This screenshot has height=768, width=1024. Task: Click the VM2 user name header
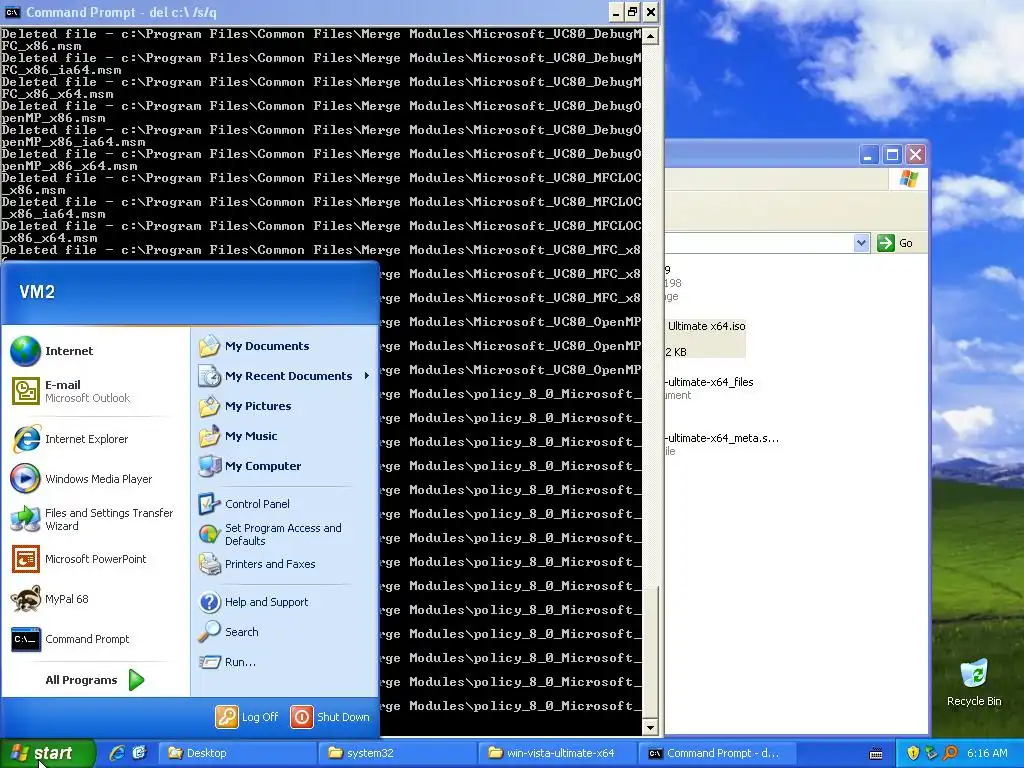pyautogui.click(x=37, y=292)
